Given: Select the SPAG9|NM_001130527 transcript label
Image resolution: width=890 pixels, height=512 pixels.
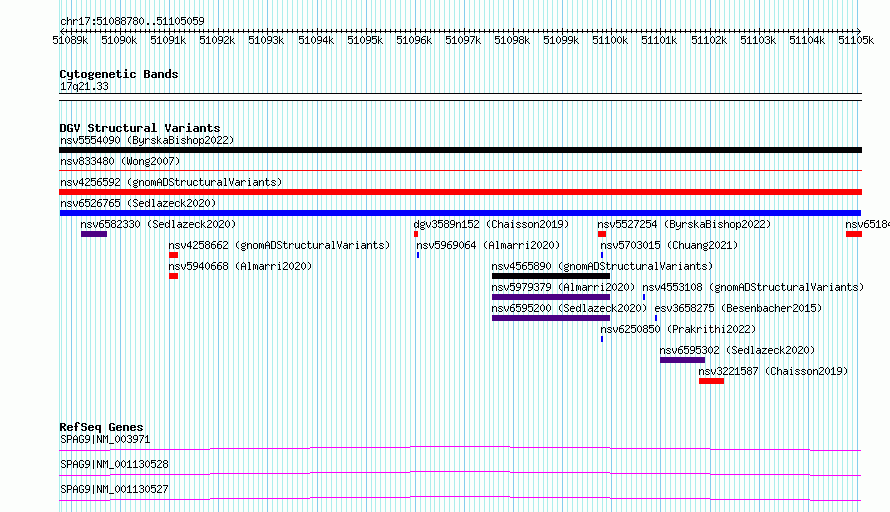Looking at the screenshot, I should pyautogui.click(x=114, y=489).
